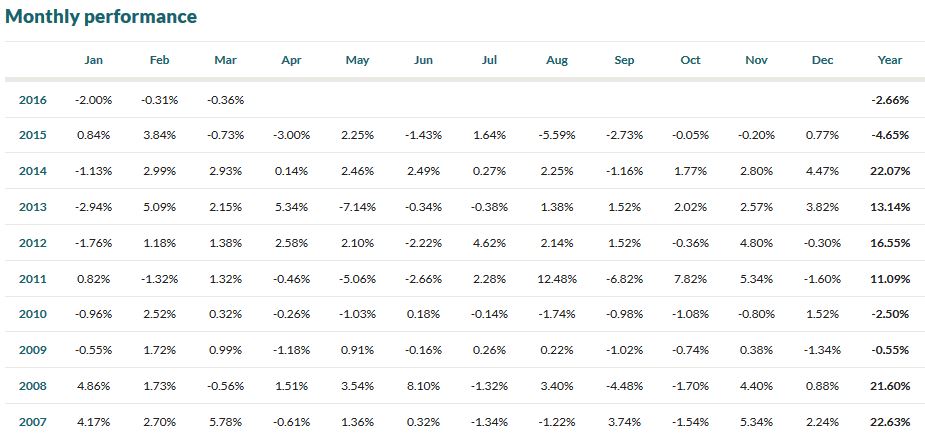Select the 2013 year label
The image size is (925, 436).
click(33, 207)
